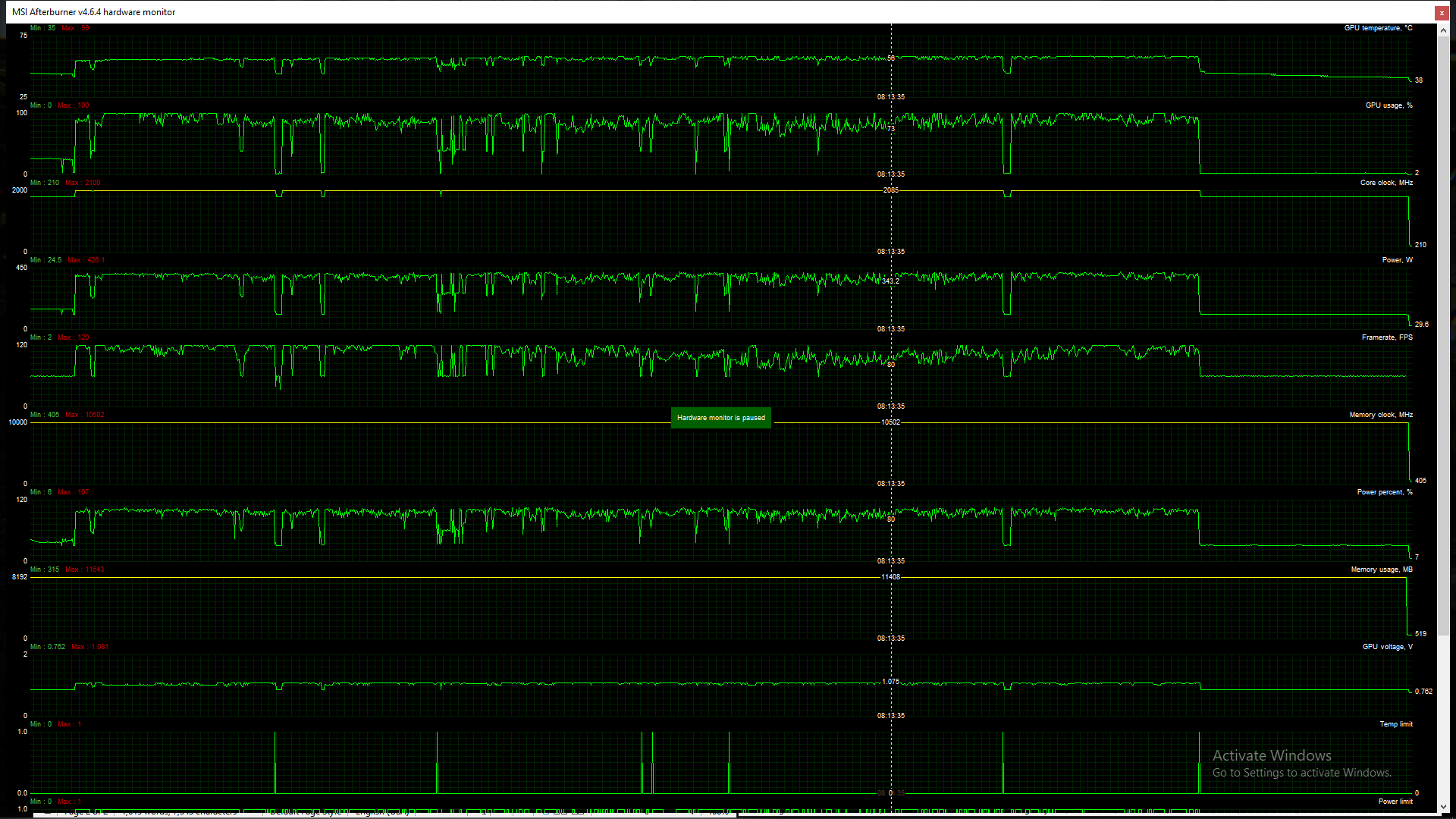This screenshot has height=819, width=1456.
Task: Click the scrollbar down arrow at bottom
Action: [x=1443, y=807]
